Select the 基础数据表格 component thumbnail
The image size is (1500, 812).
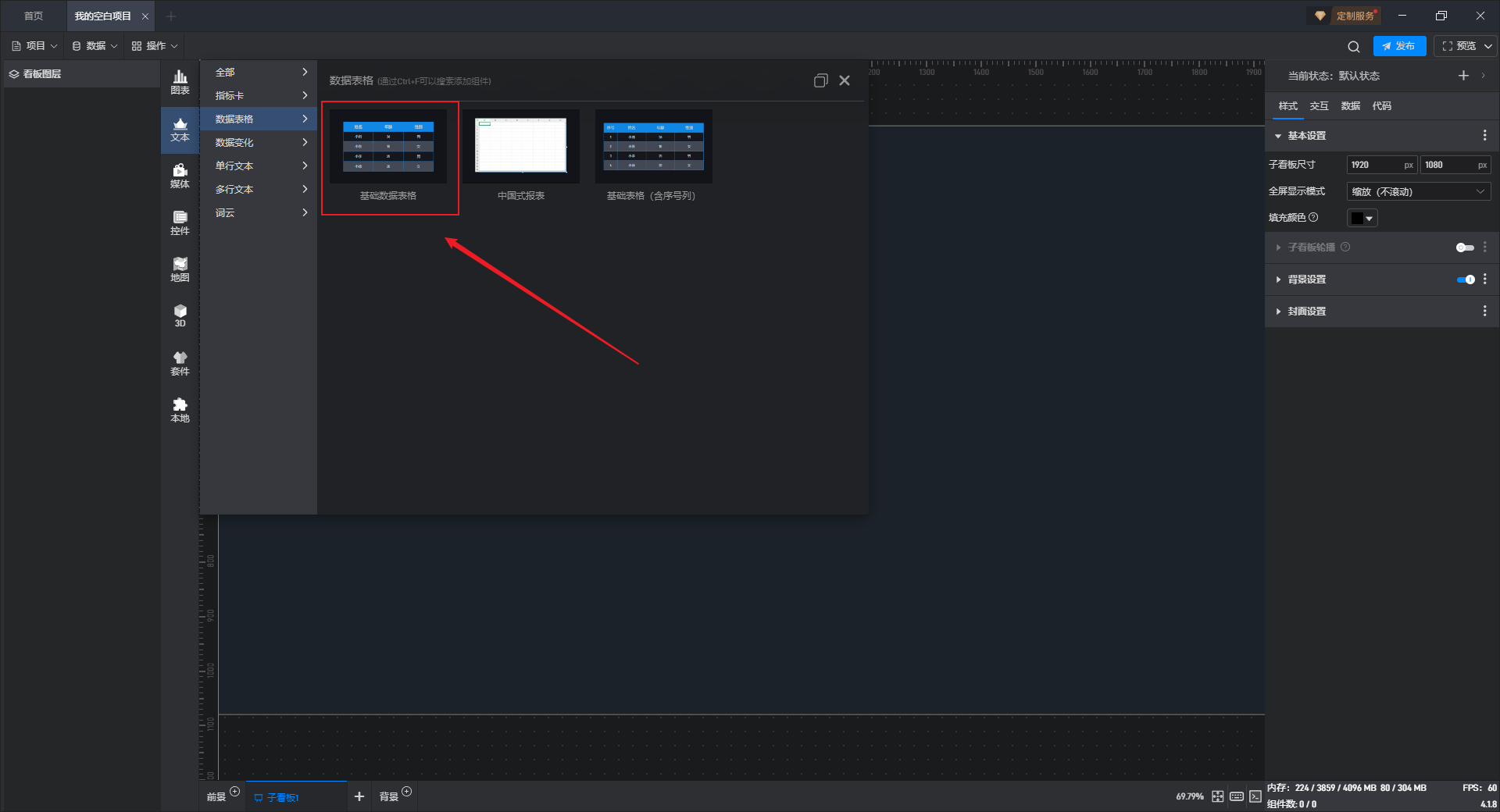click(388, 147)
